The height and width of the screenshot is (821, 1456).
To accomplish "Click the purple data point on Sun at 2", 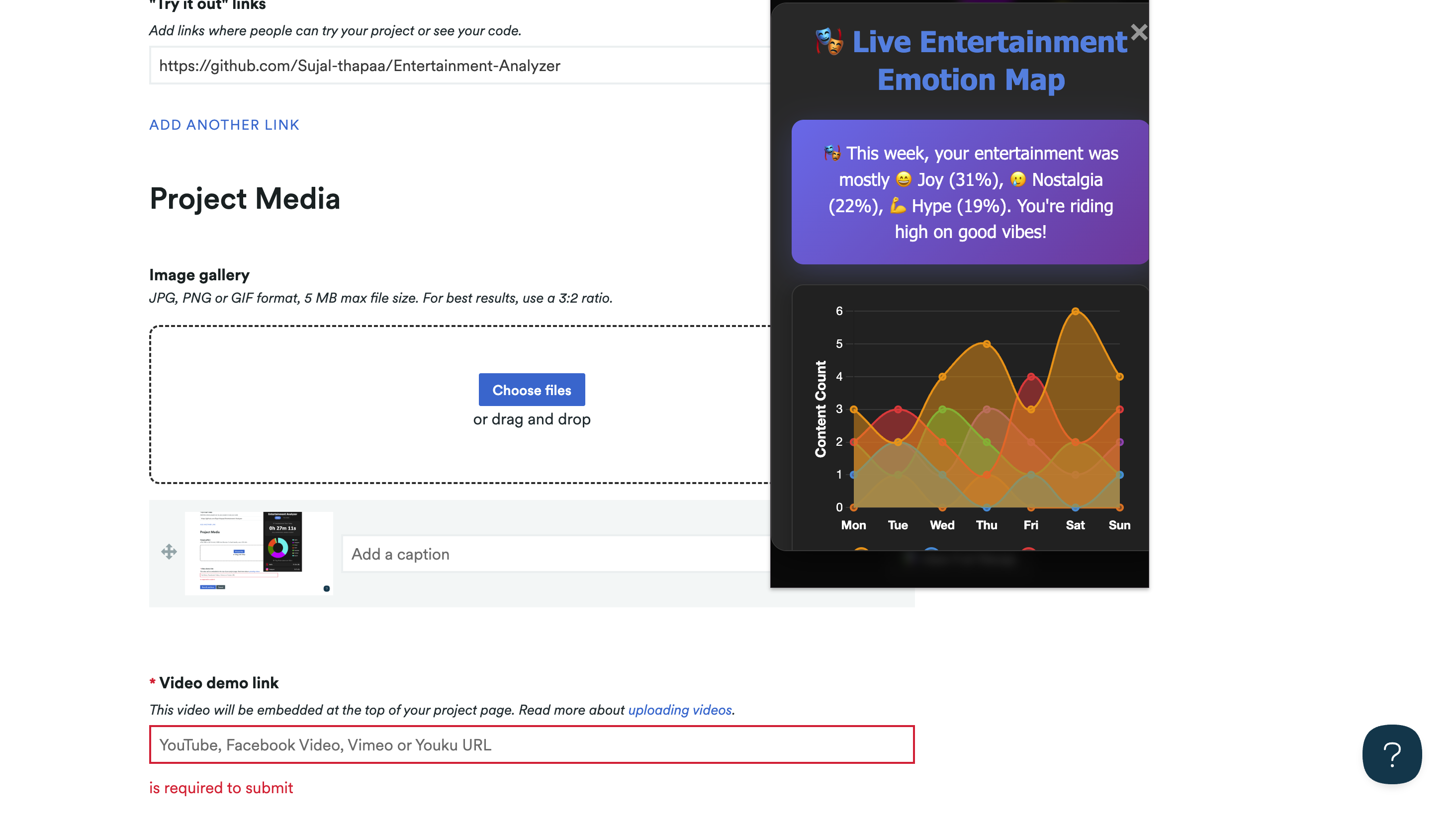I will click(x=1120, y=442).
